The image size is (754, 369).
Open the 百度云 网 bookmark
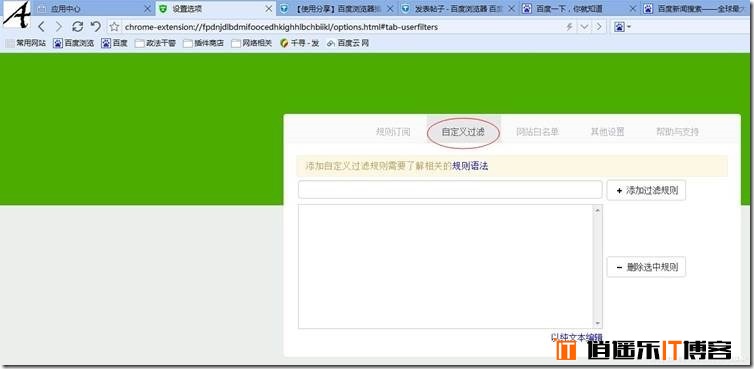(348, 43)
